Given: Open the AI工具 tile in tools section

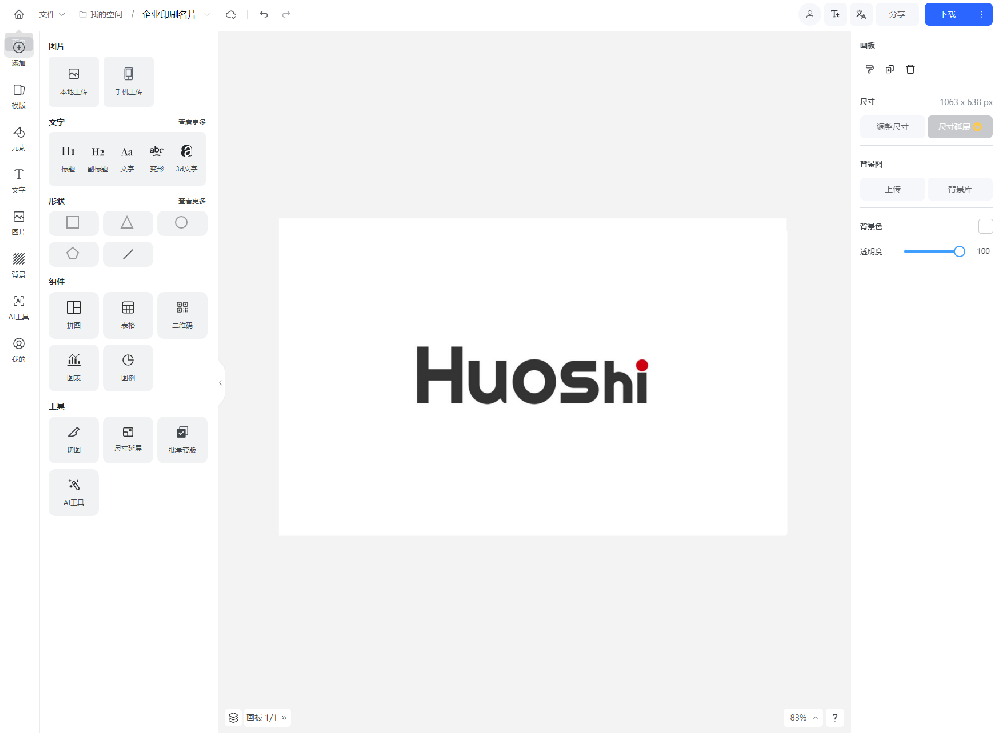Looking at the screenshot, I should (x=74, y=492).
